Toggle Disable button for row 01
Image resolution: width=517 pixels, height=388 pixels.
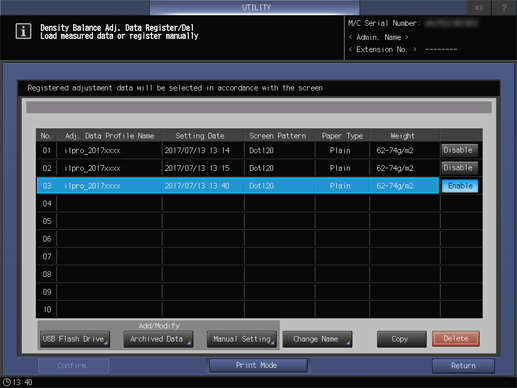tap(459, 150)
